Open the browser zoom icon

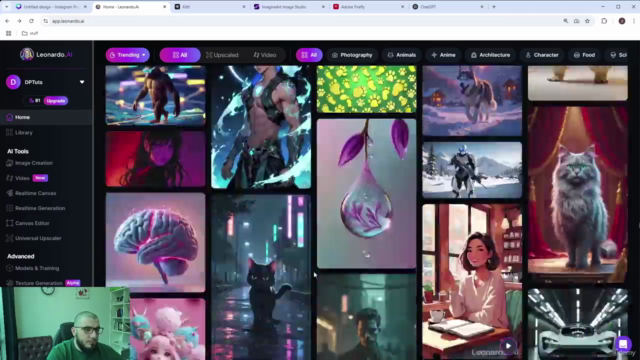click(x=566, y=21)
